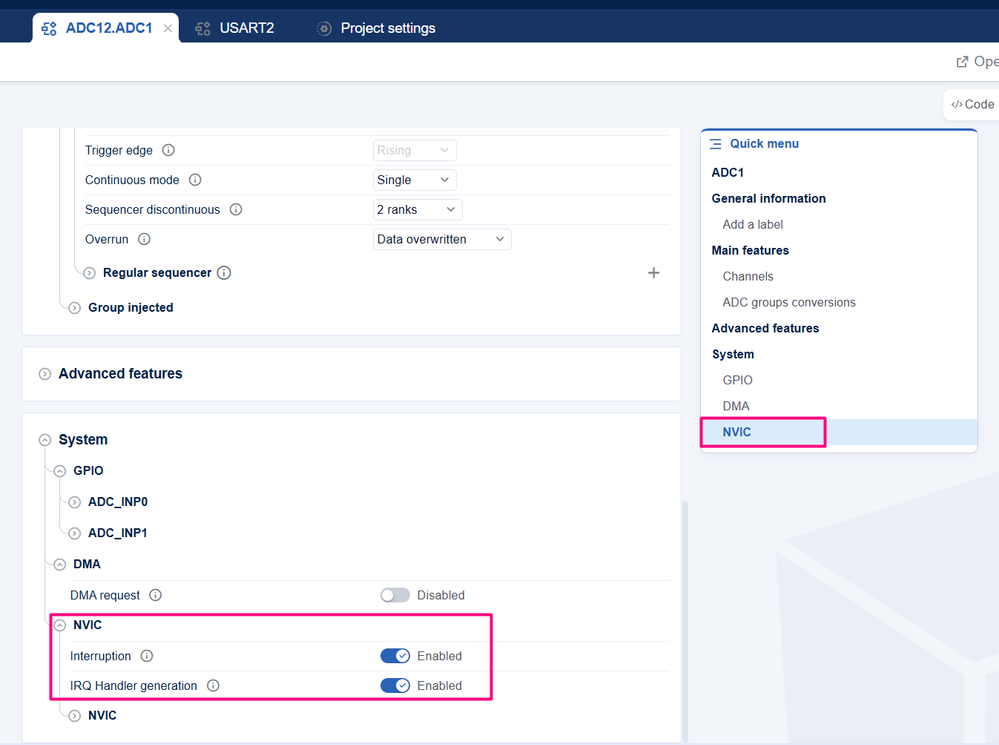This screenshot has width=999, height=745.
Task: Select DMA in Quick menu
Action: (736, 406)
